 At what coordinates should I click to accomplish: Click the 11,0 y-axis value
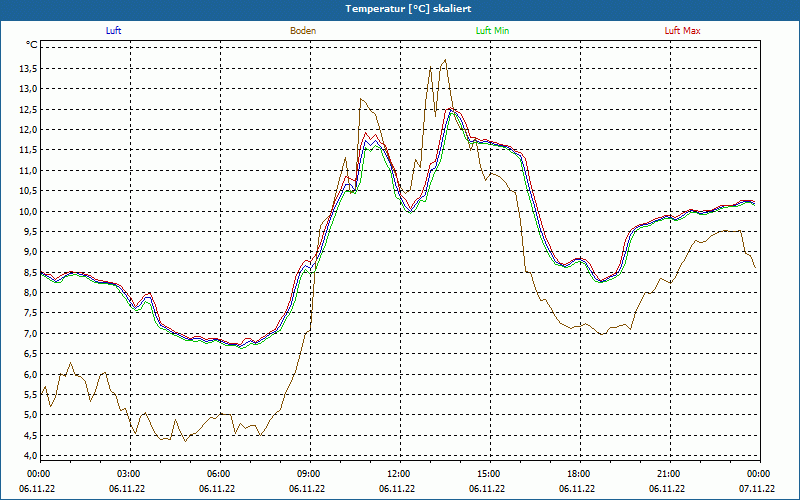click(29, 170)
